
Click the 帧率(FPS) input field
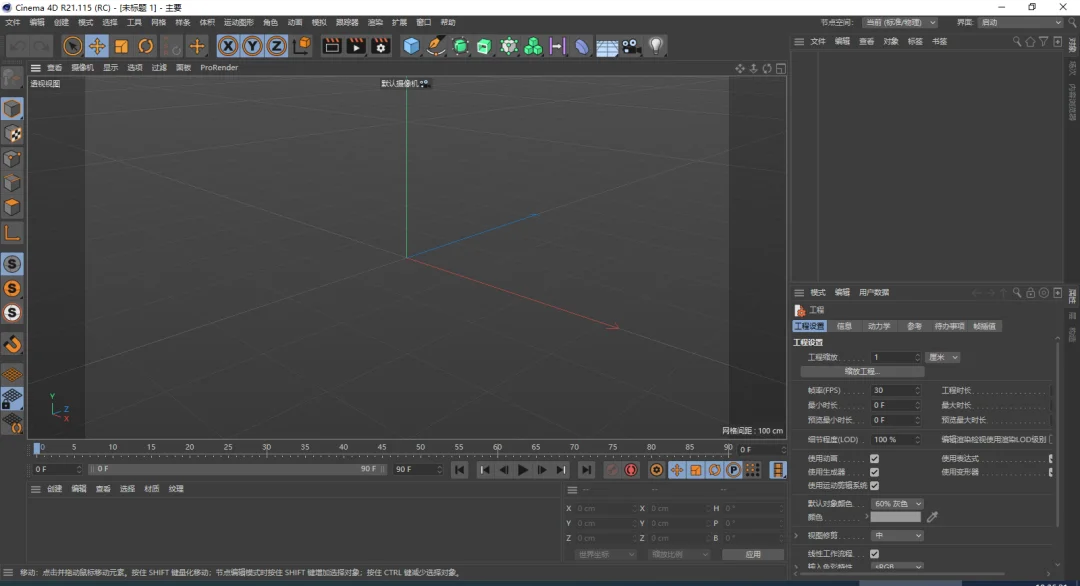[895, 390]
